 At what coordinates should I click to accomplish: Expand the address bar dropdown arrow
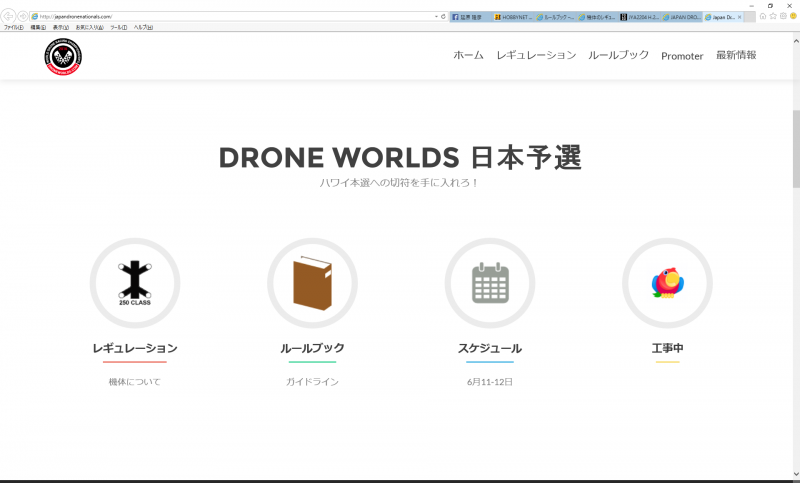[435, 17]
